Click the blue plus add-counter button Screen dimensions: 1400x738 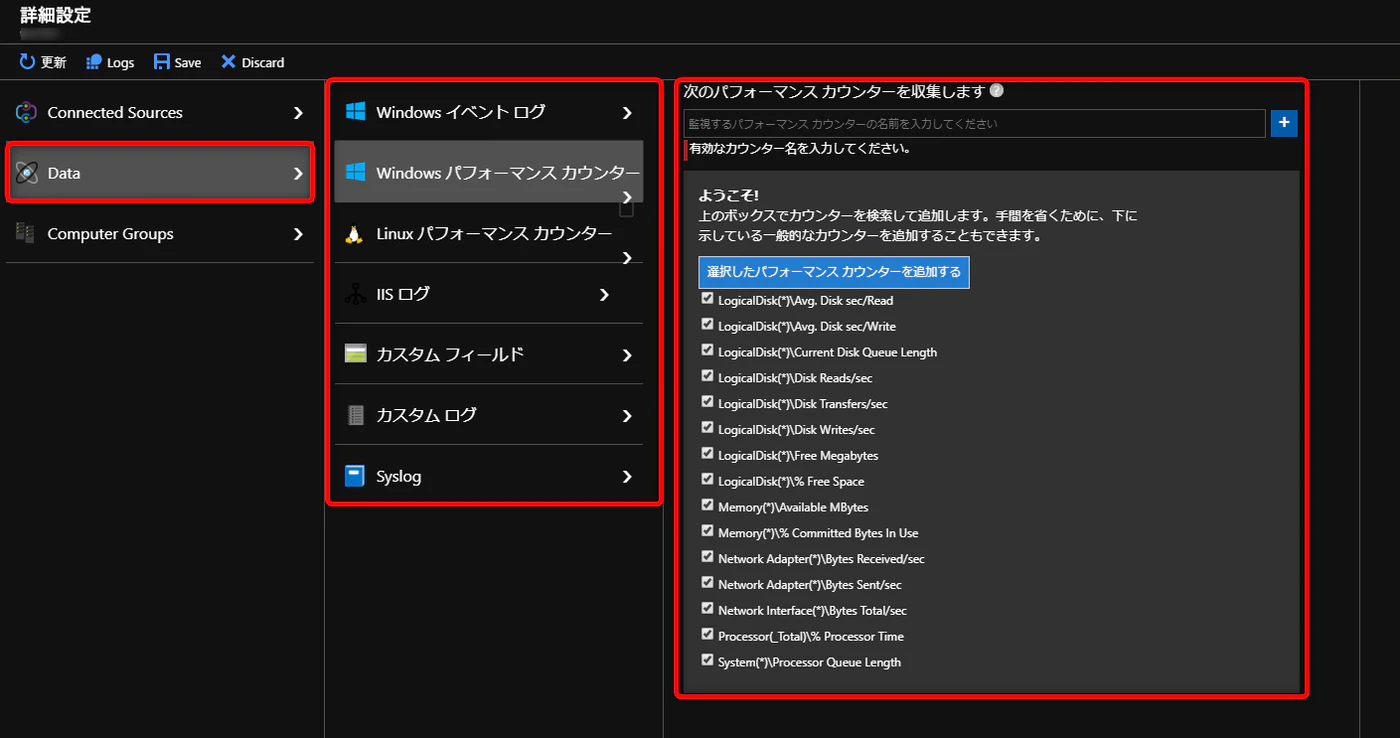1284,124
